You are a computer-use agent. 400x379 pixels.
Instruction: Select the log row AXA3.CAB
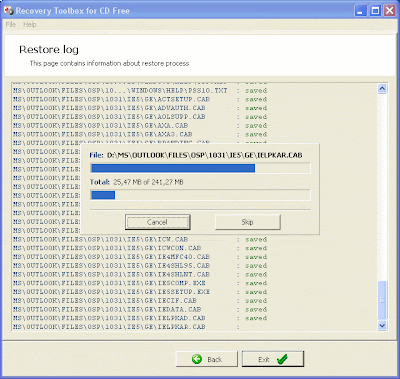tap(140, 134)
